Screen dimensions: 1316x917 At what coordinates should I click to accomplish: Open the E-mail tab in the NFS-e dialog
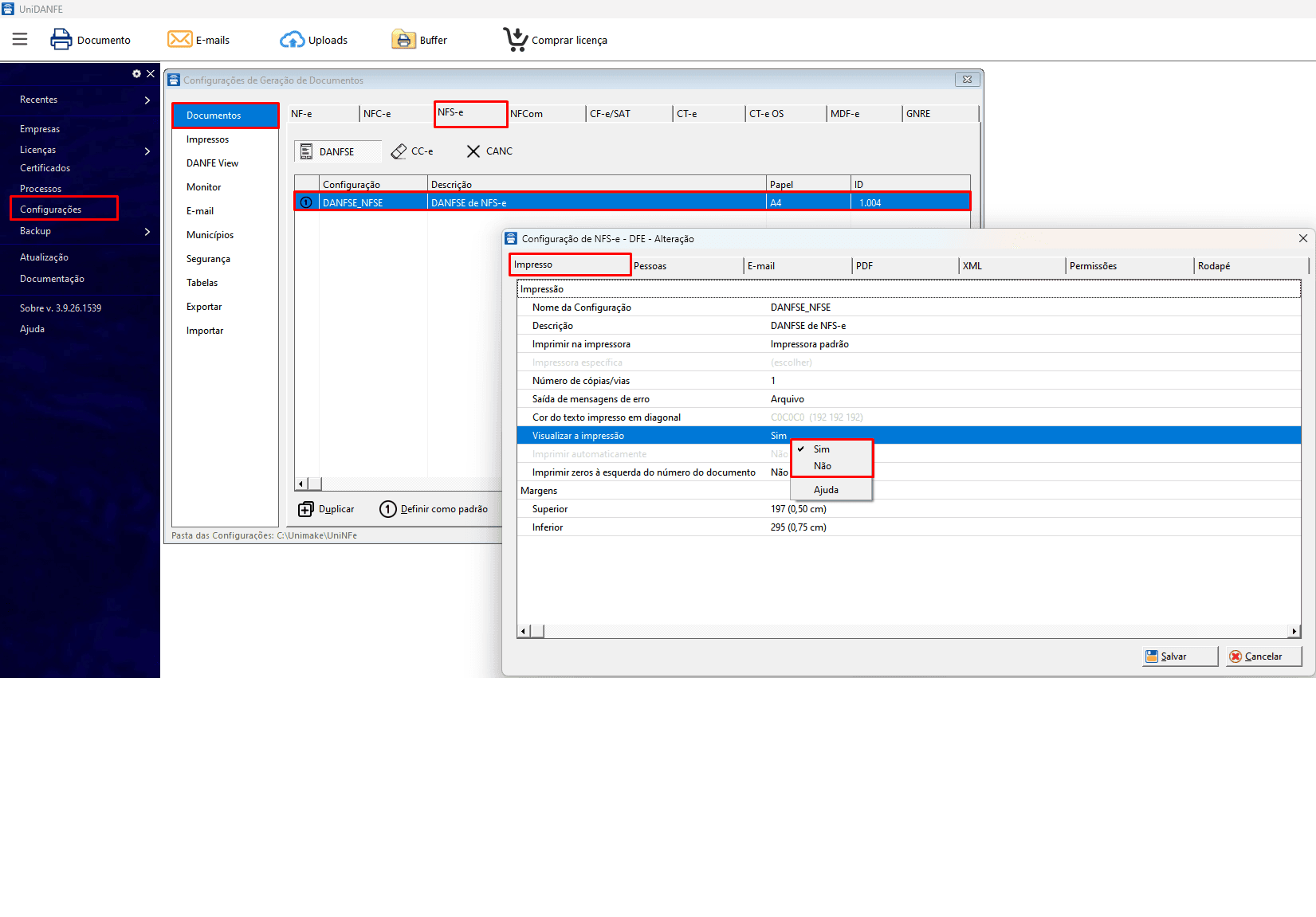[x=797, y=266]
